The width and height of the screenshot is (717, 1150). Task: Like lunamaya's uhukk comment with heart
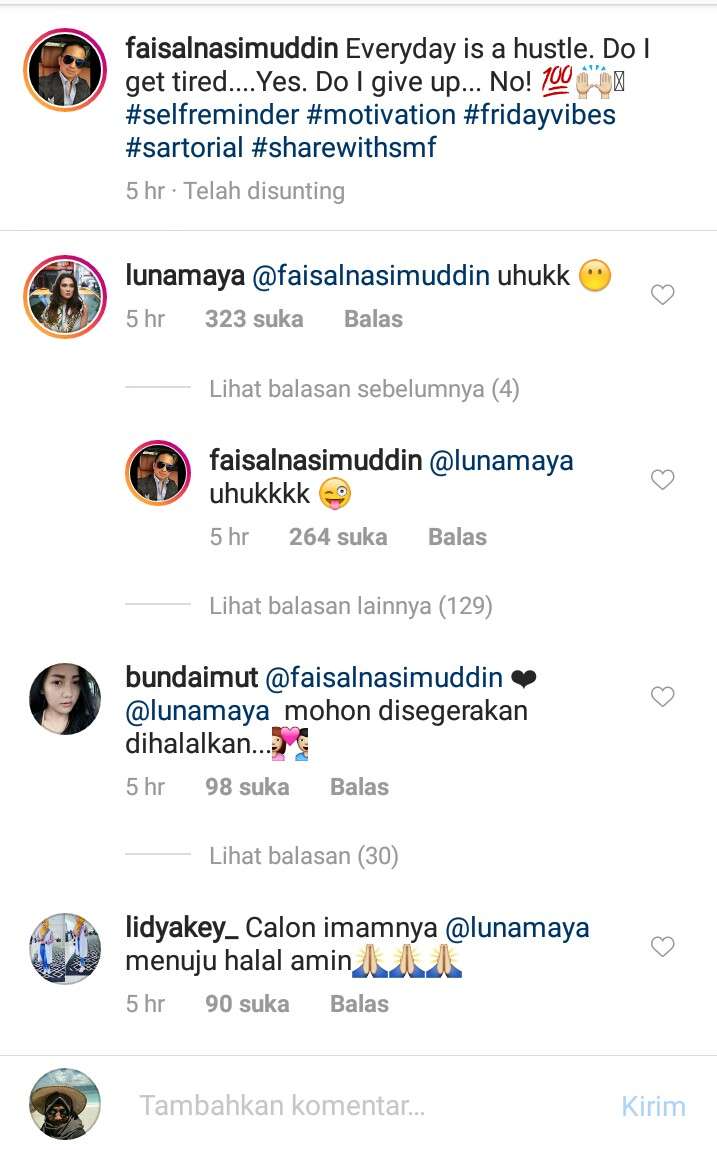tap(663, 295)
